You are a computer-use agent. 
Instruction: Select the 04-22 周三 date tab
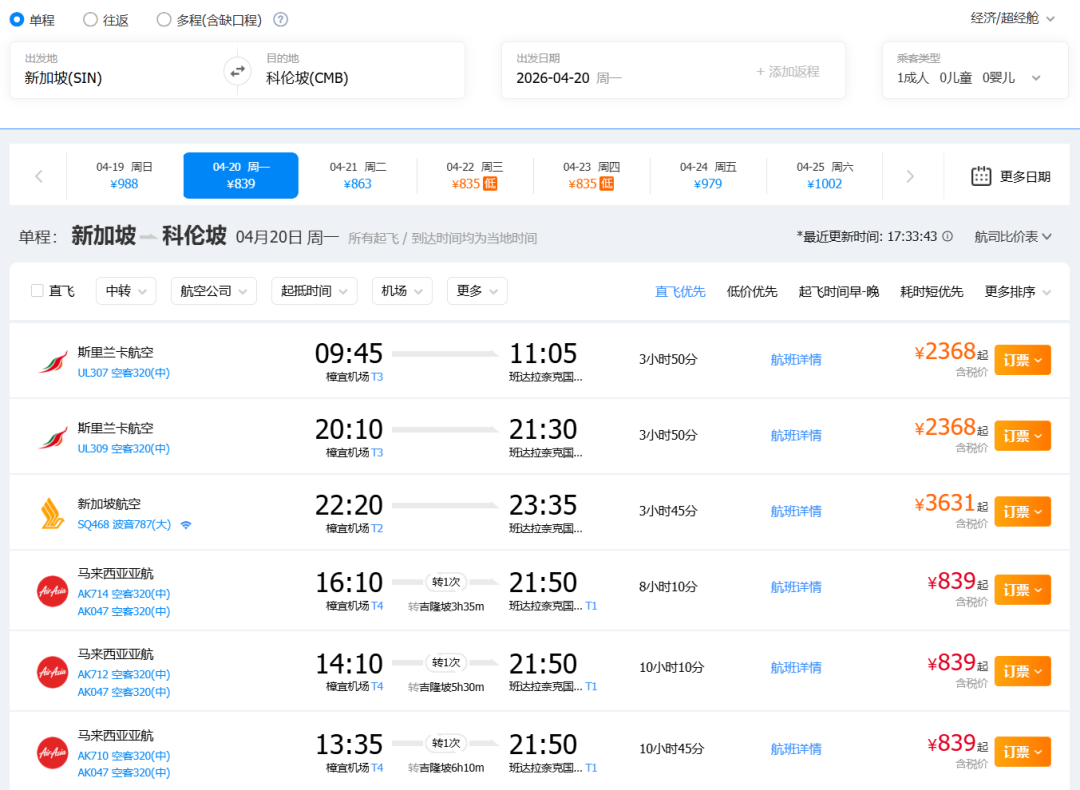click(475, 176)
